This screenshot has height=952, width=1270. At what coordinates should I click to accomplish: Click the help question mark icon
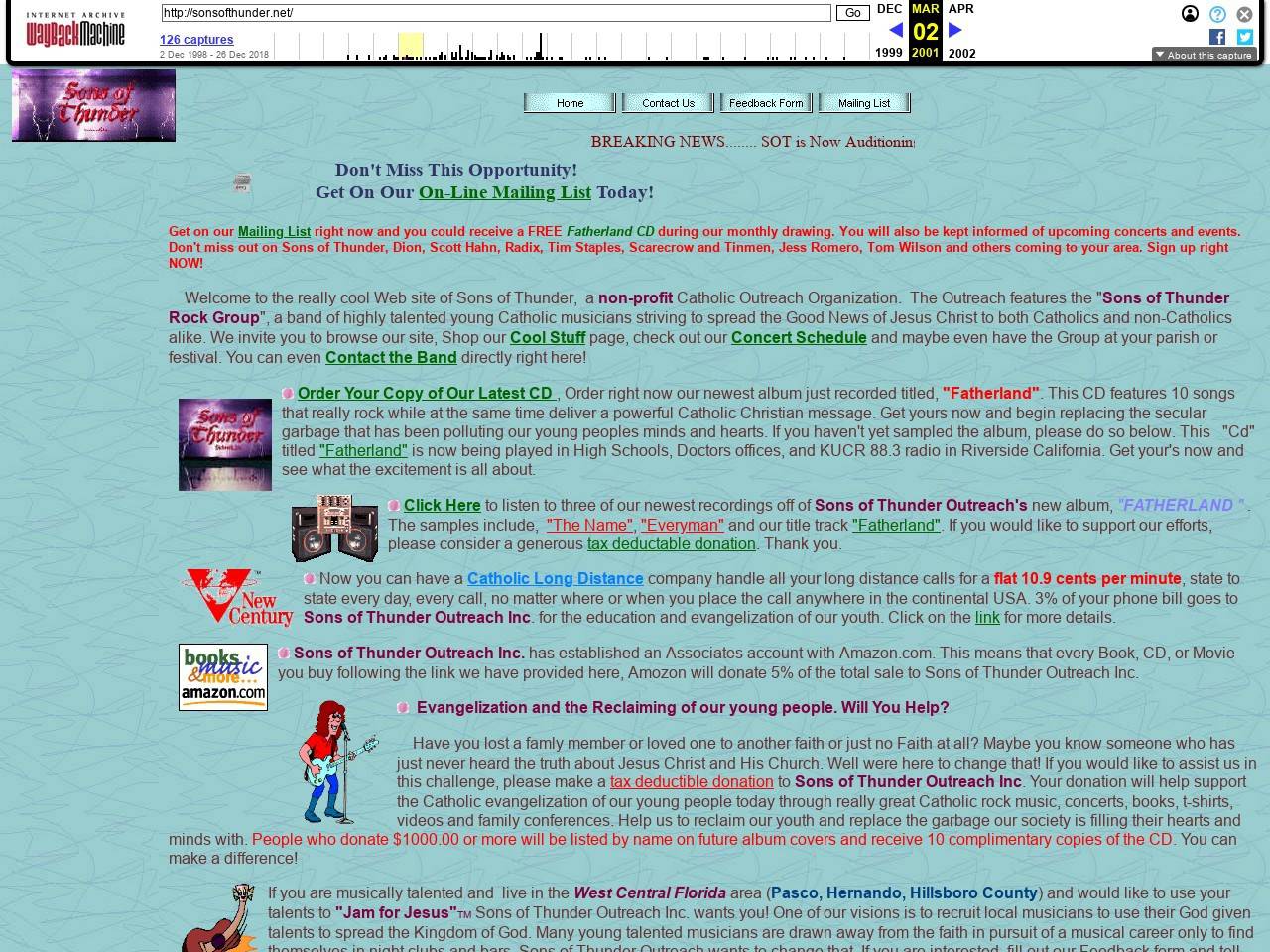click(1217, 14)
